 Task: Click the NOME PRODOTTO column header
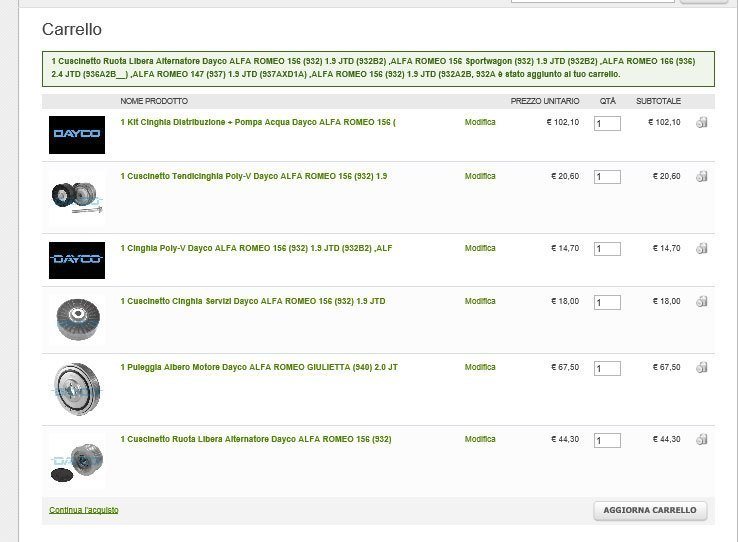[154, 101]
